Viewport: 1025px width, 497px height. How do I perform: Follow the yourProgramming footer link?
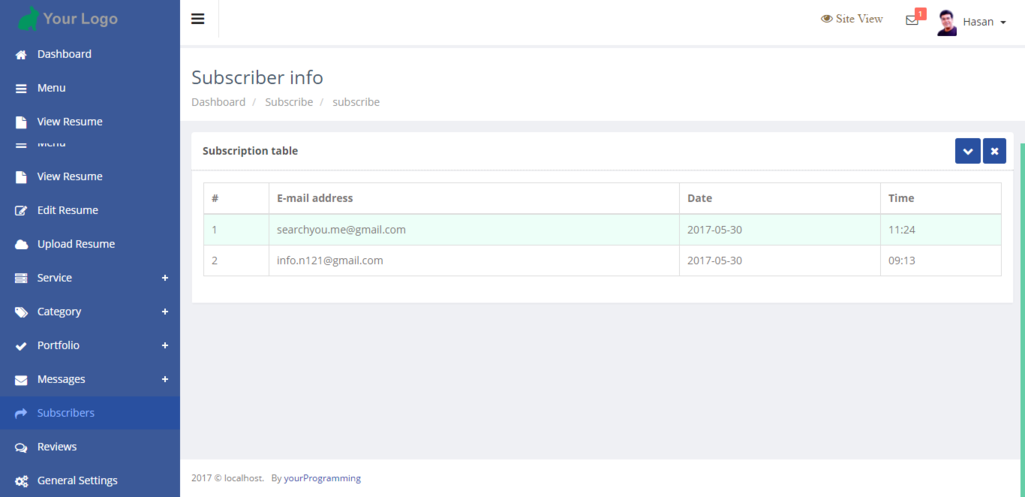[x=322, y=478]
